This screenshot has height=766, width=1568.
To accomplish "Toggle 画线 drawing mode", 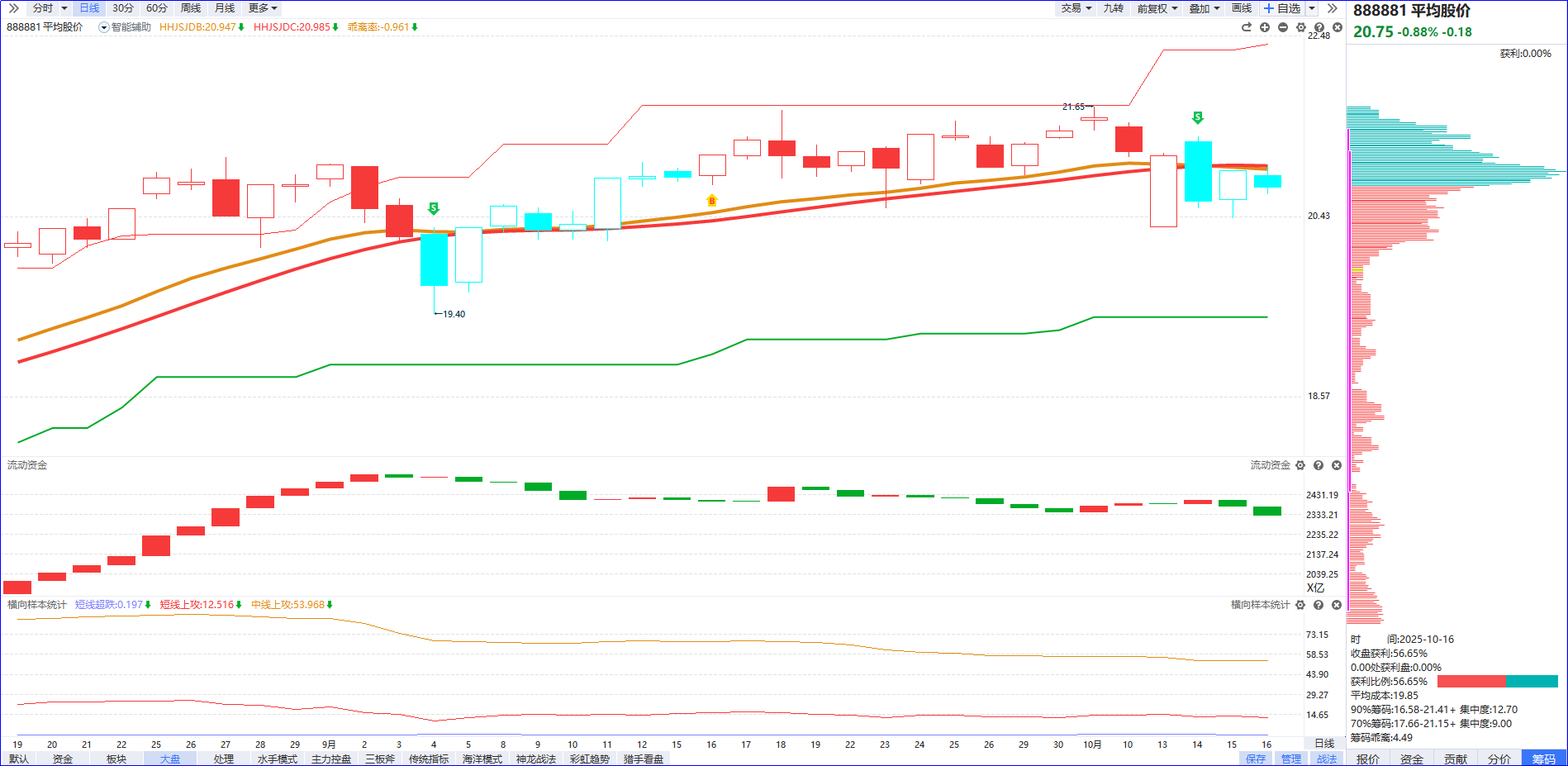I will (x=1241, y=8).
